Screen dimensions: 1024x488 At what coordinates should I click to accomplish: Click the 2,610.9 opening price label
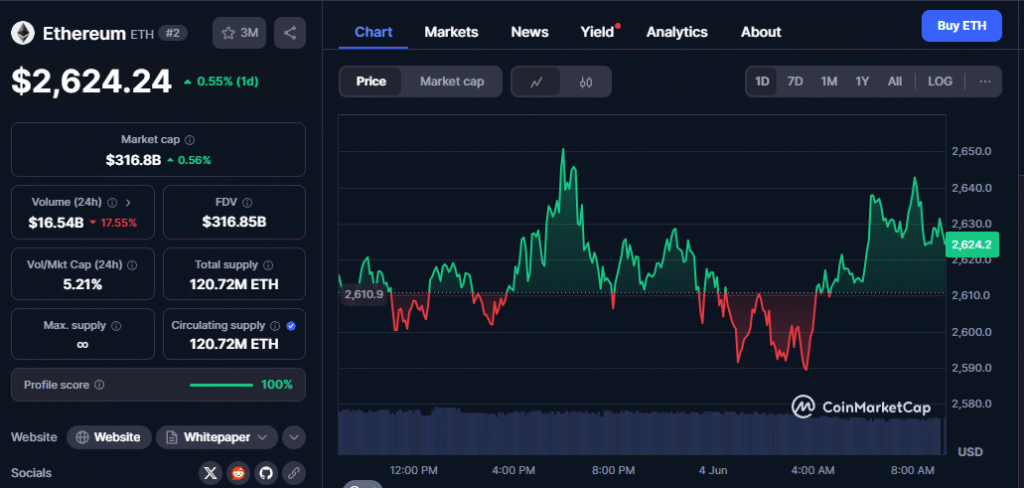(364, 294)
